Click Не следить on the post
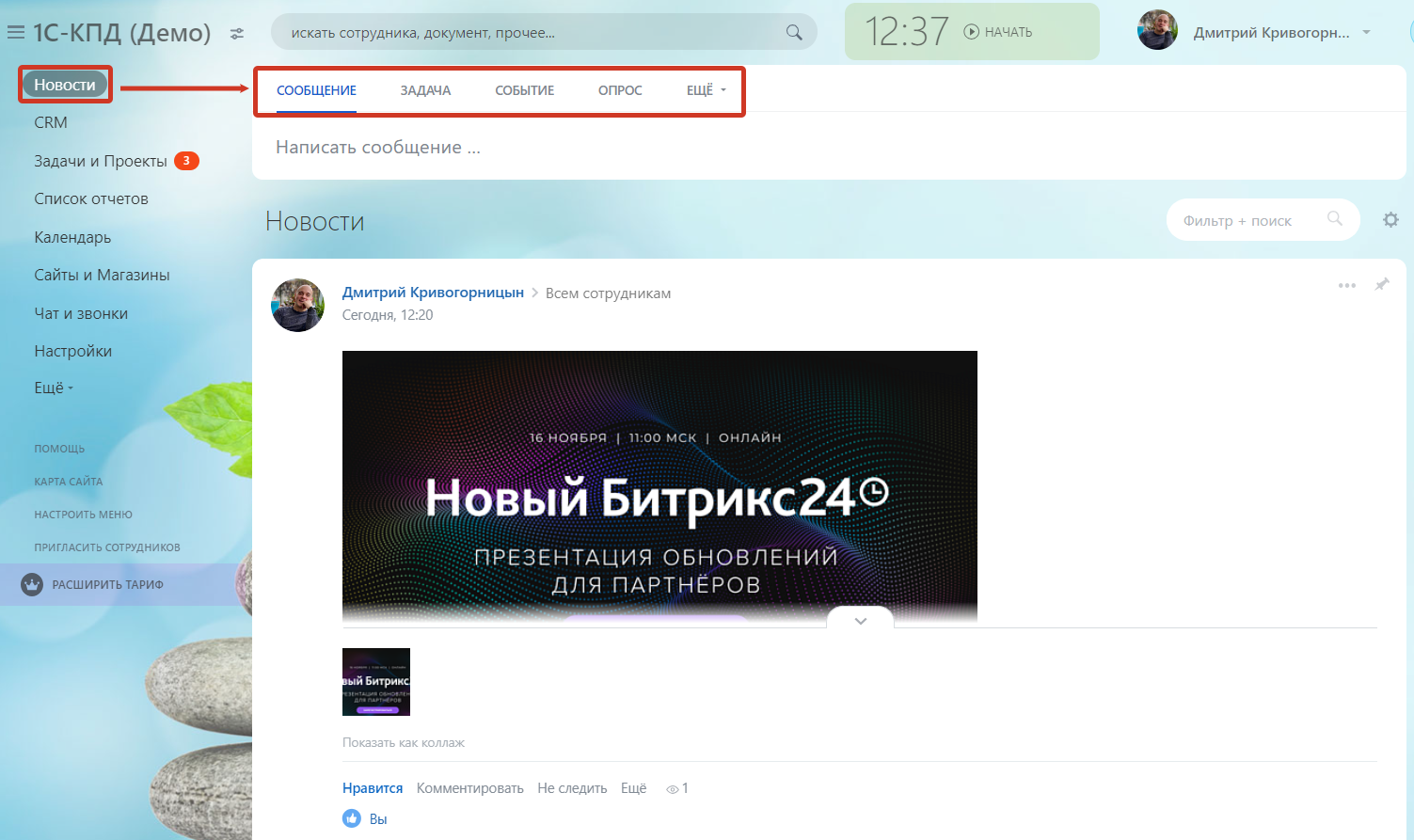The image size is (1414, 840). point(572,788)
